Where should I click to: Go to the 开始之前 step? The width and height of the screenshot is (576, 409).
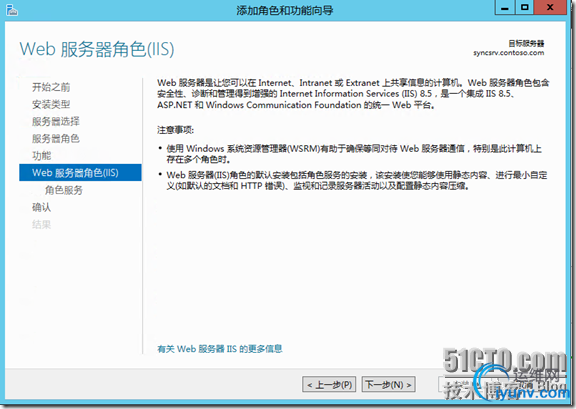[51, 87]
